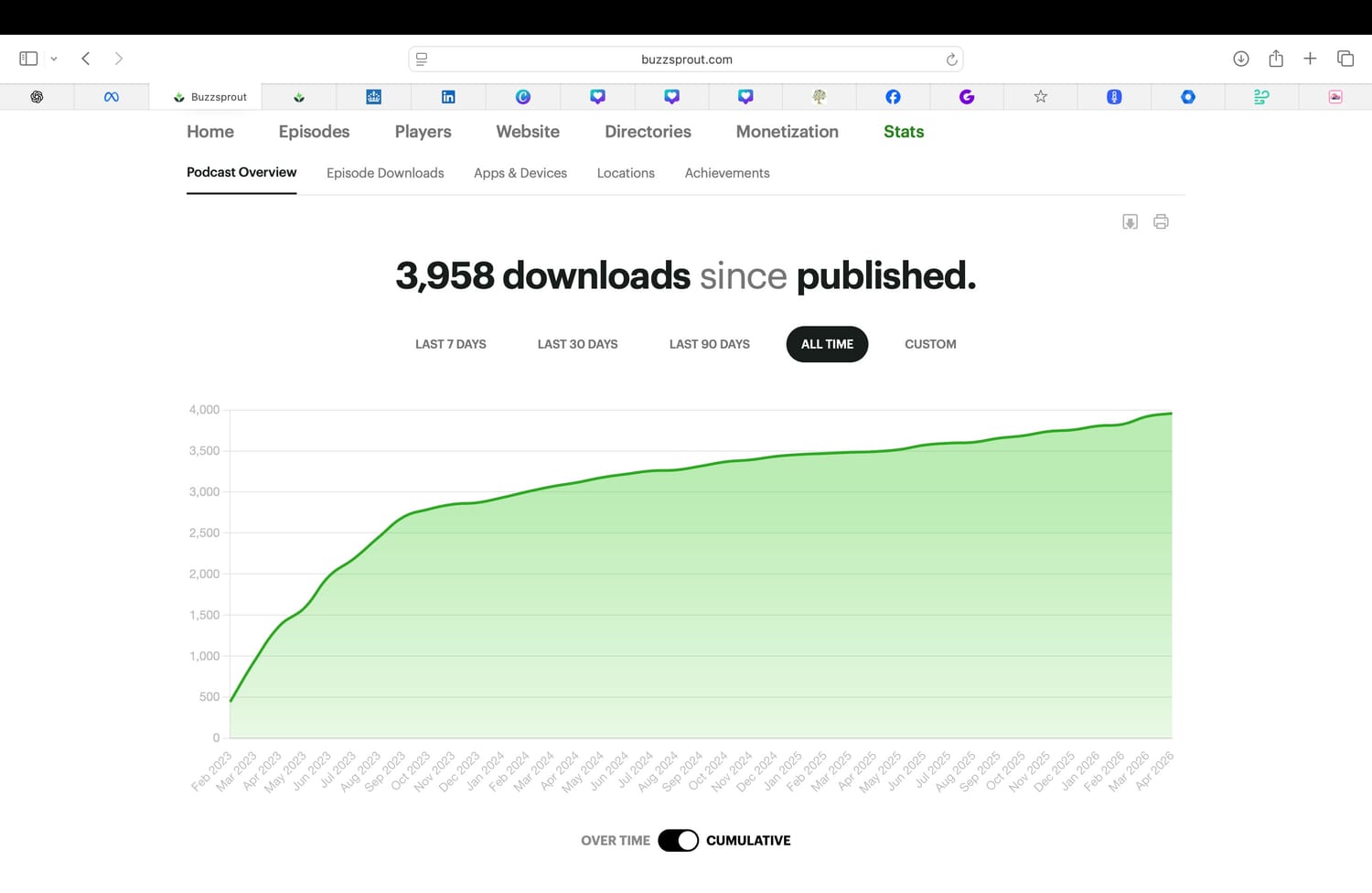The height and width of the screenshot is (893, 1372).
Task: Switch to the Facebook tab
Action: click(x=894, y=97)
